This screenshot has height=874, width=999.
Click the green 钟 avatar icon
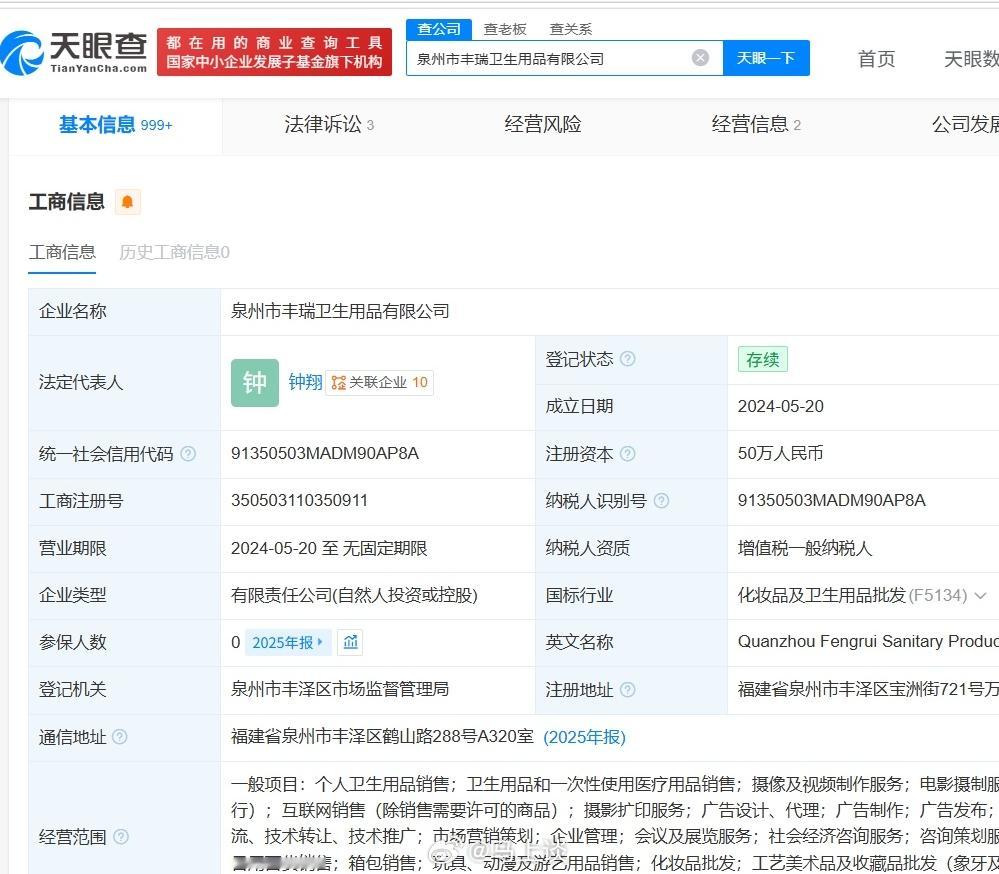(x=255, y=382)
